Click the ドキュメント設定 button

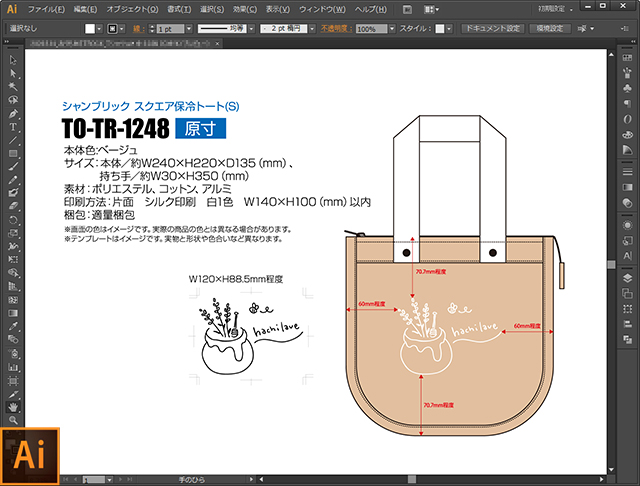tap(492, 29)
